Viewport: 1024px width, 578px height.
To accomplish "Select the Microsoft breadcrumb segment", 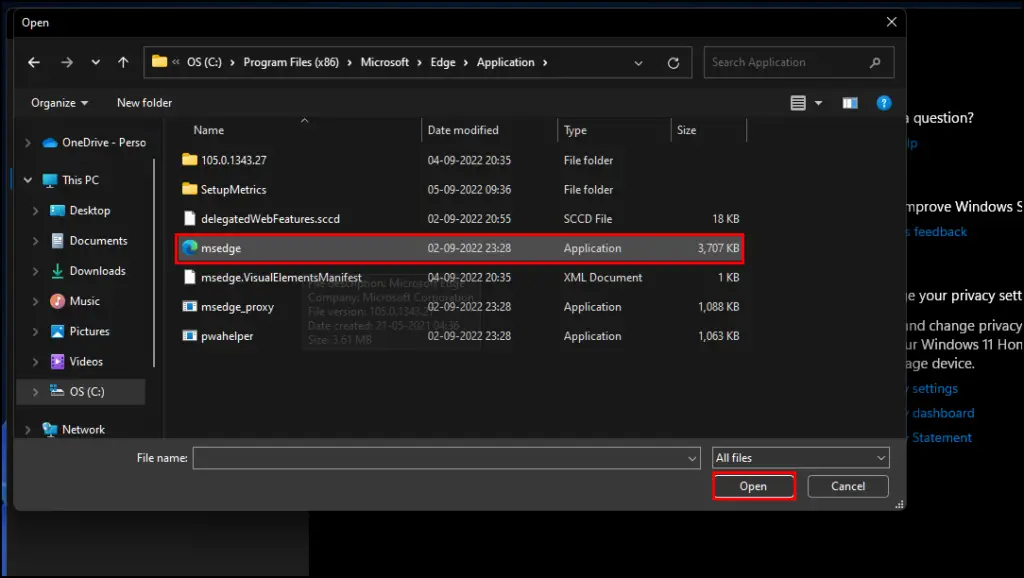I will pos(385,62).
